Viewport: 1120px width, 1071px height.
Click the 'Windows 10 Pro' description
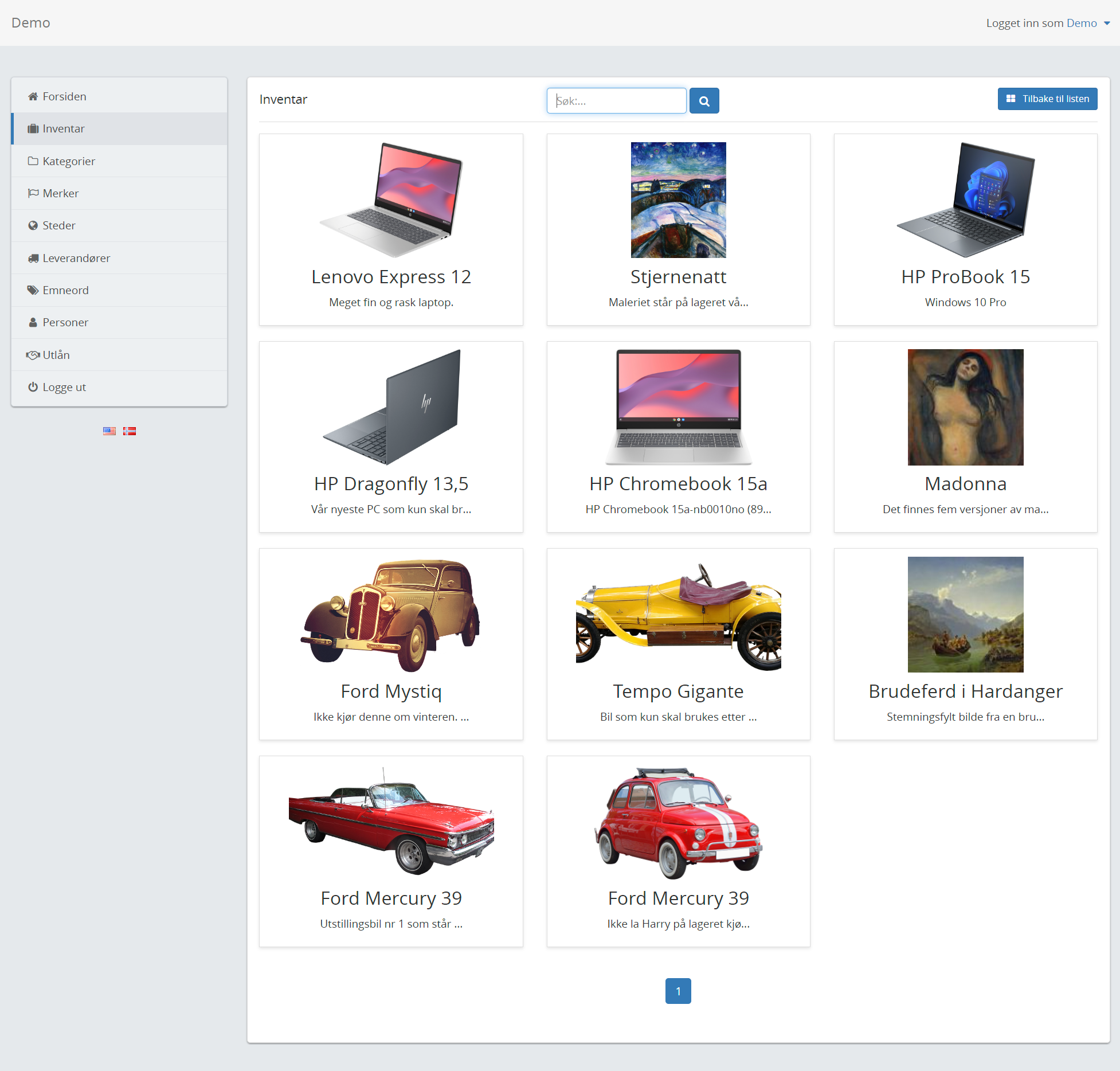(x=966, y=302)
